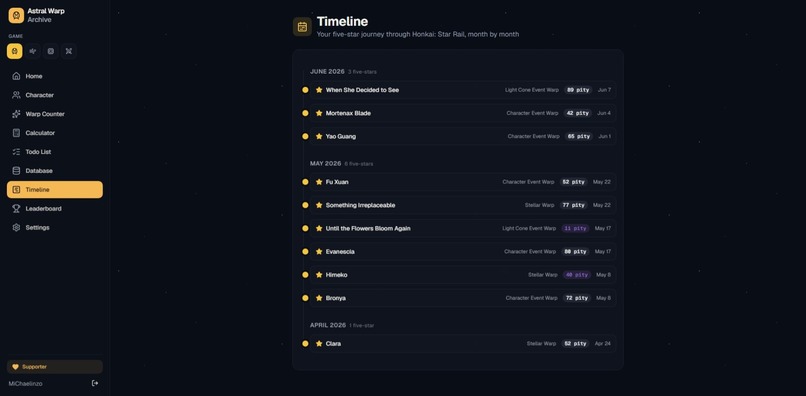Click the timeline dot for Himeko
Viewport: 806px width, 396px height.
[305, 275]
